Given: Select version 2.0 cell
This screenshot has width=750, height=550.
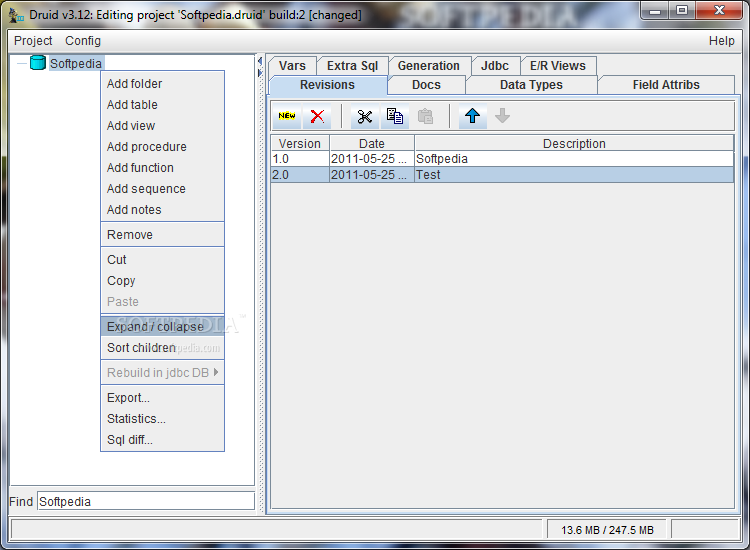Looking at the screenshot, I should [x=300, y=175].
